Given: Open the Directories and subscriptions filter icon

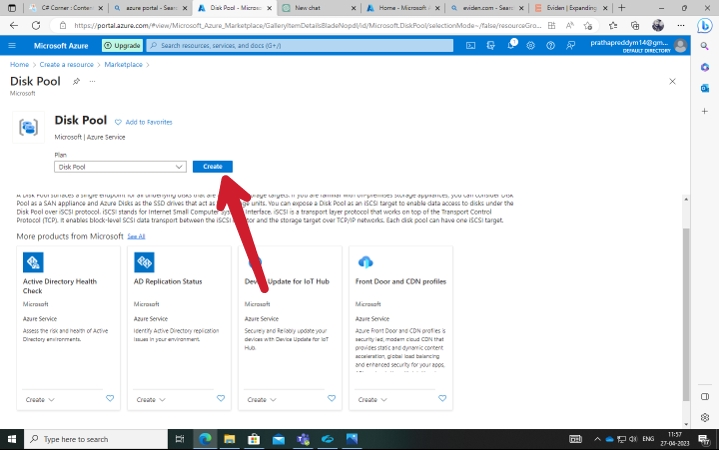Looking at the screenshot, I should click(x=491, y=45).
